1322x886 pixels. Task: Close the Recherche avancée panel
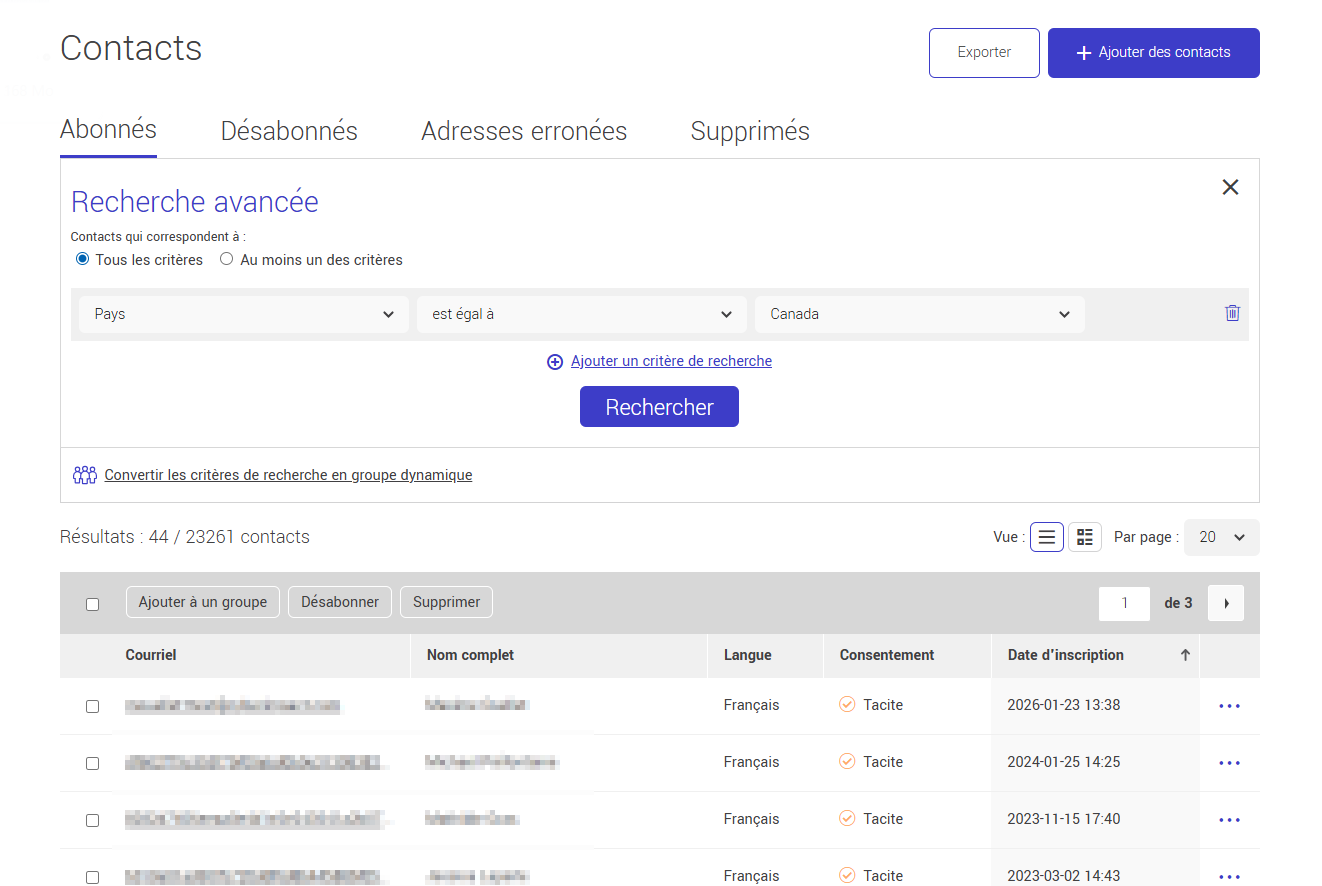point(1230,187)
